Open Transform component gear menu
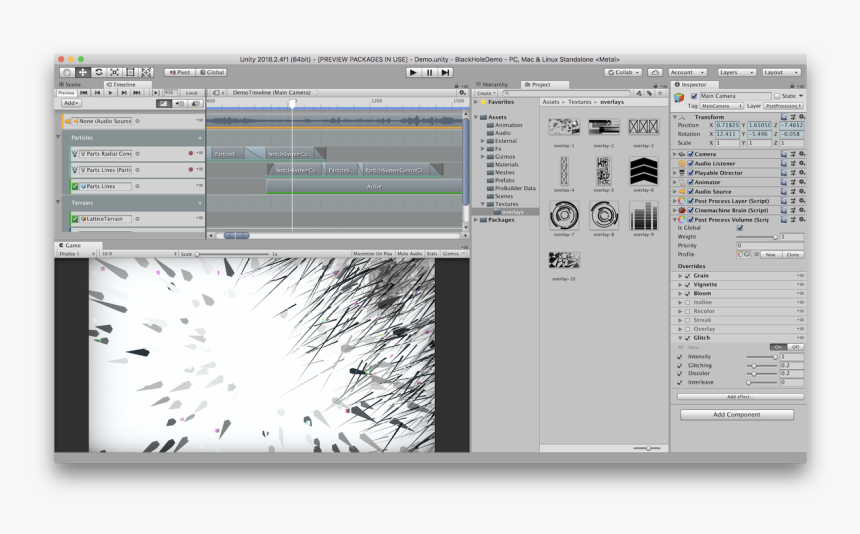This screenshot has height=534, width=860. (802, 117)
